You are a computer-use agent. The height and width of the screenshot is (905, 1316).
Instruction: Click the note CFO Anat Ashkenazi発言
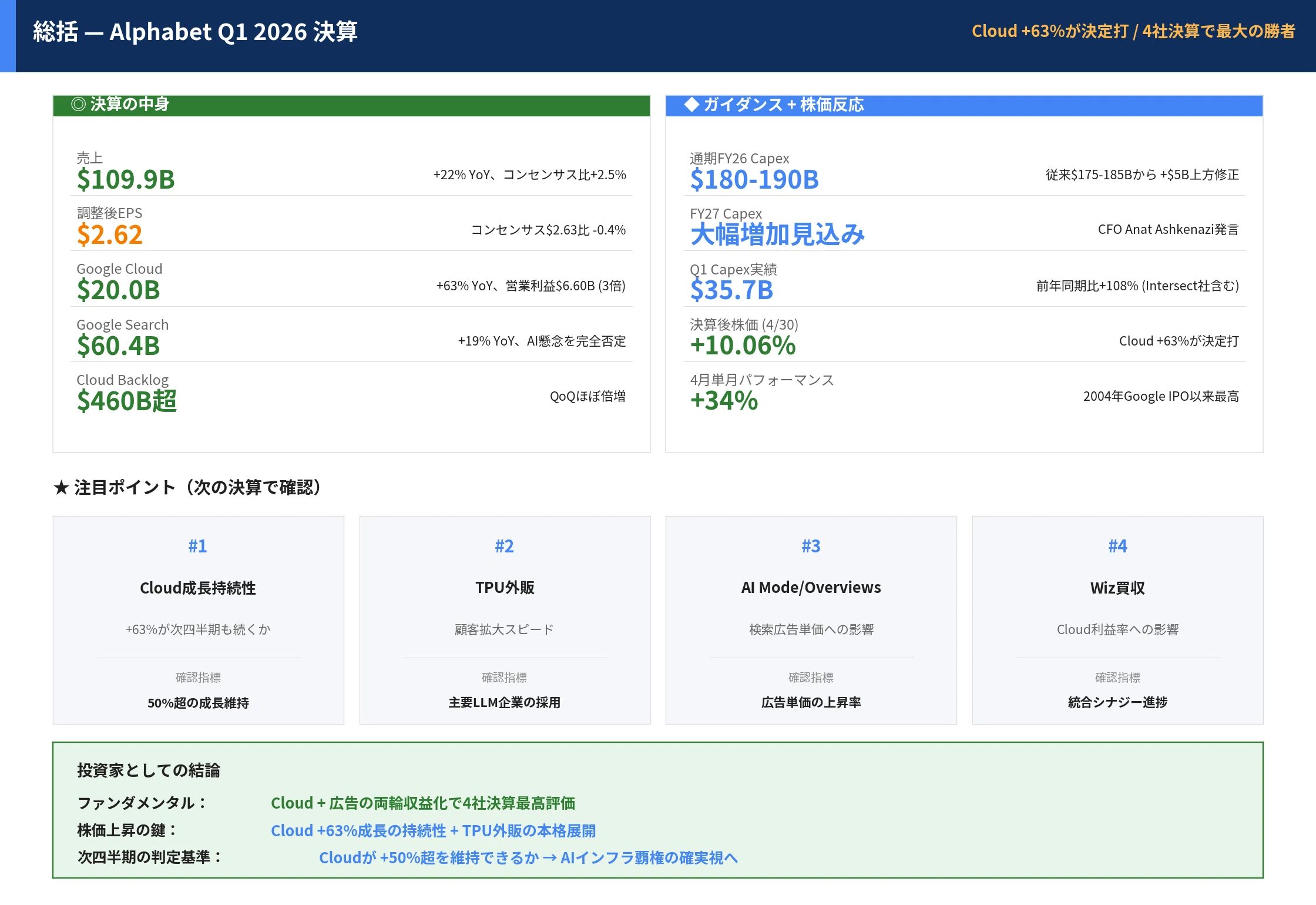[1169, 229]
